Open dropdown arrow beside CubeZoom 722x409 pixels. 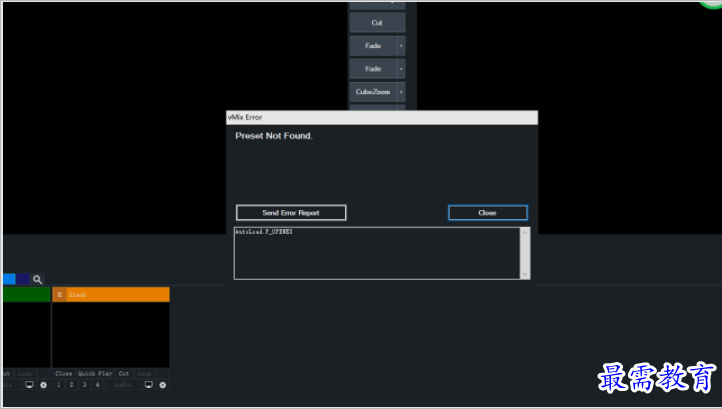pos(401,92)
